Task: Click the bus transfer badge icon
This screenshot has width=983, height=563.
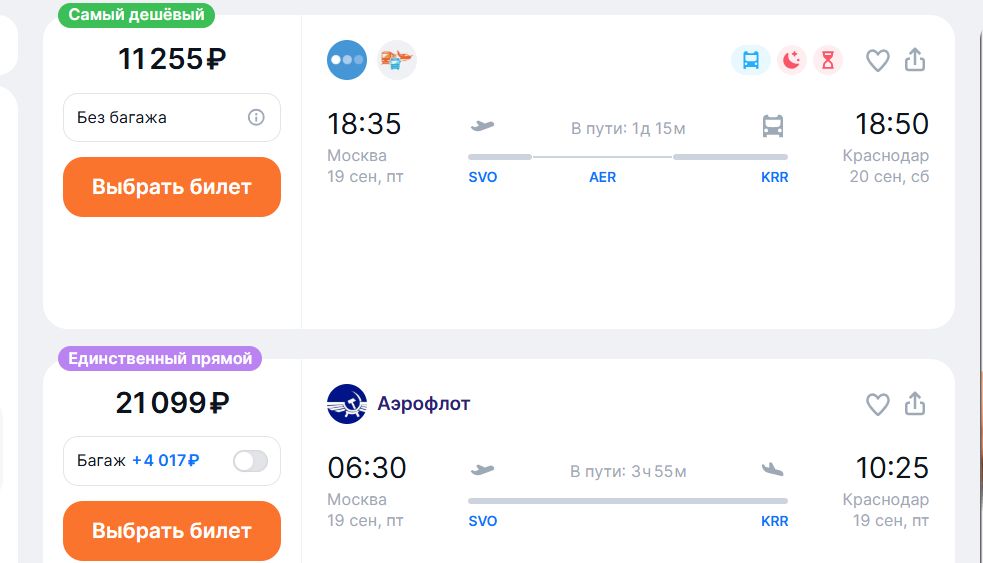Action: pyautogui.click(x=751, y=60)
